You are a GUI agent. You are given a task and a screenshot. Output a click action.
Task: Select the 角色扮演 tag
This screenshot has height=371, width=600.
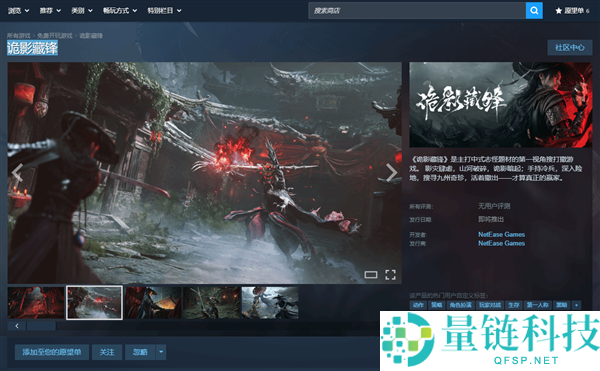461,305
